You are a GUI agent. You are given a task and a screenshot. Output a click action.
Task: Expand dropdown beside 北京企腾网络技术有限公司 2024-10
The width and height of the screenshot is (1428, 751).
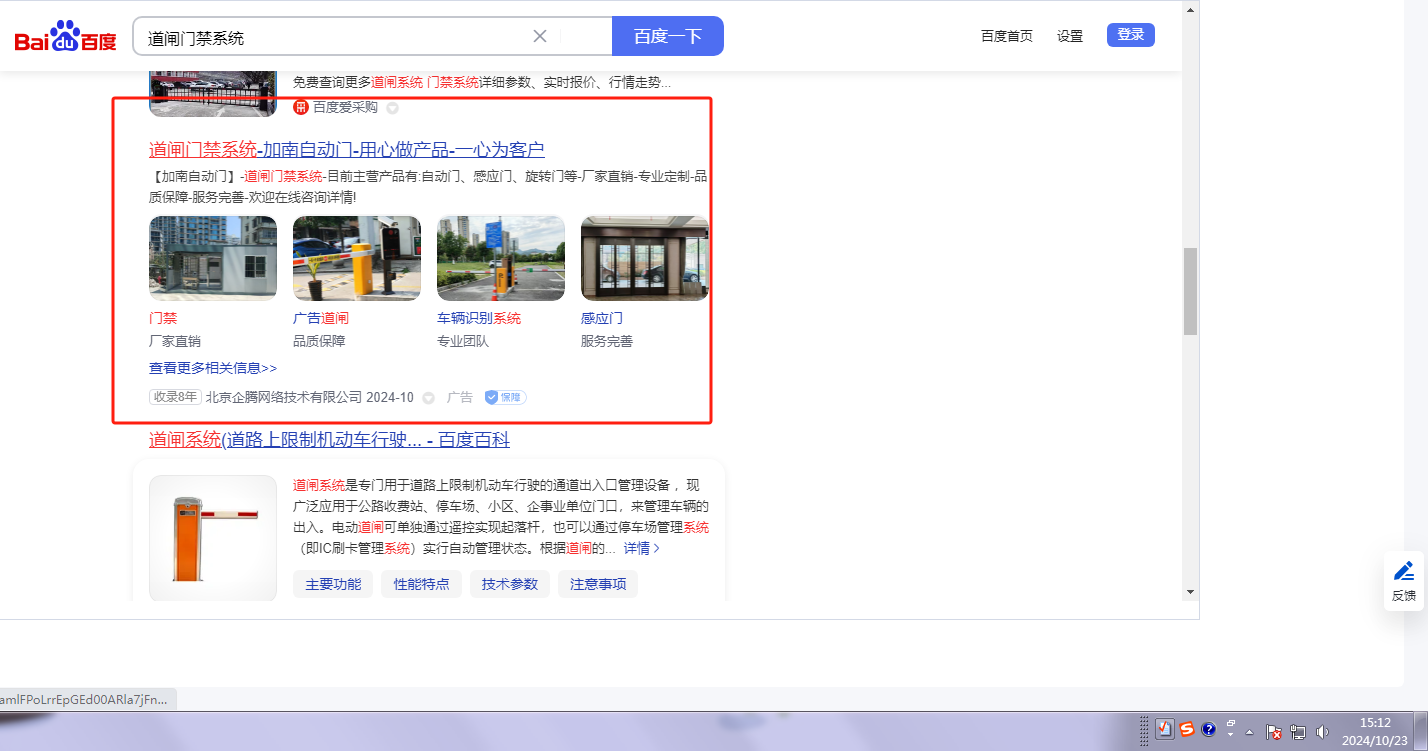pos(429,398)
